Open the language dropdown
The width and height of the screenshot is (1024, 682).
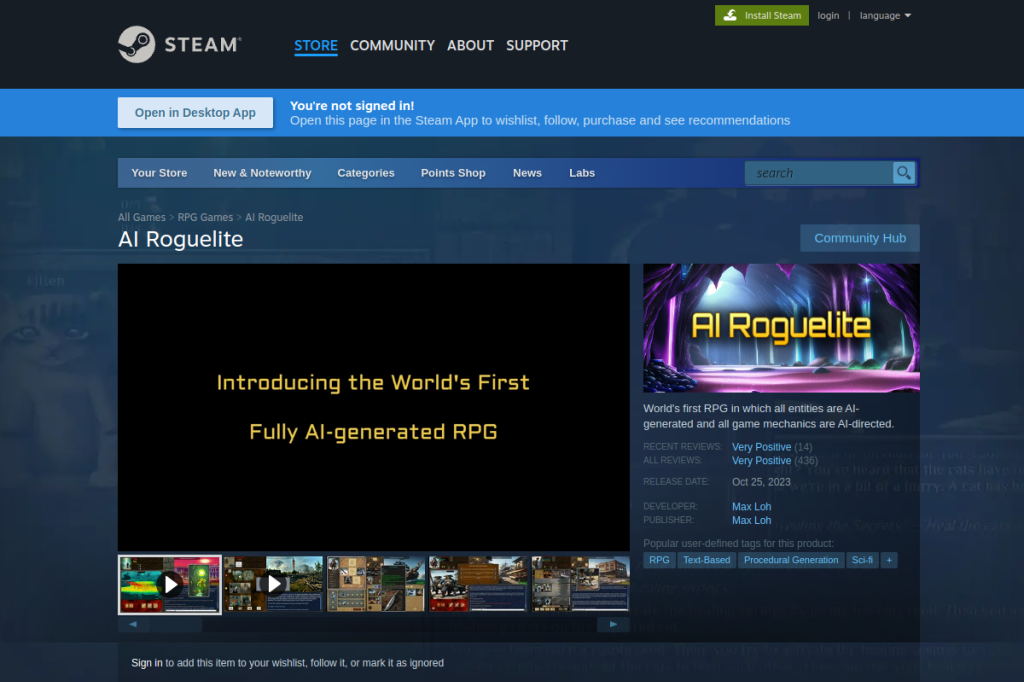point(885,16)
